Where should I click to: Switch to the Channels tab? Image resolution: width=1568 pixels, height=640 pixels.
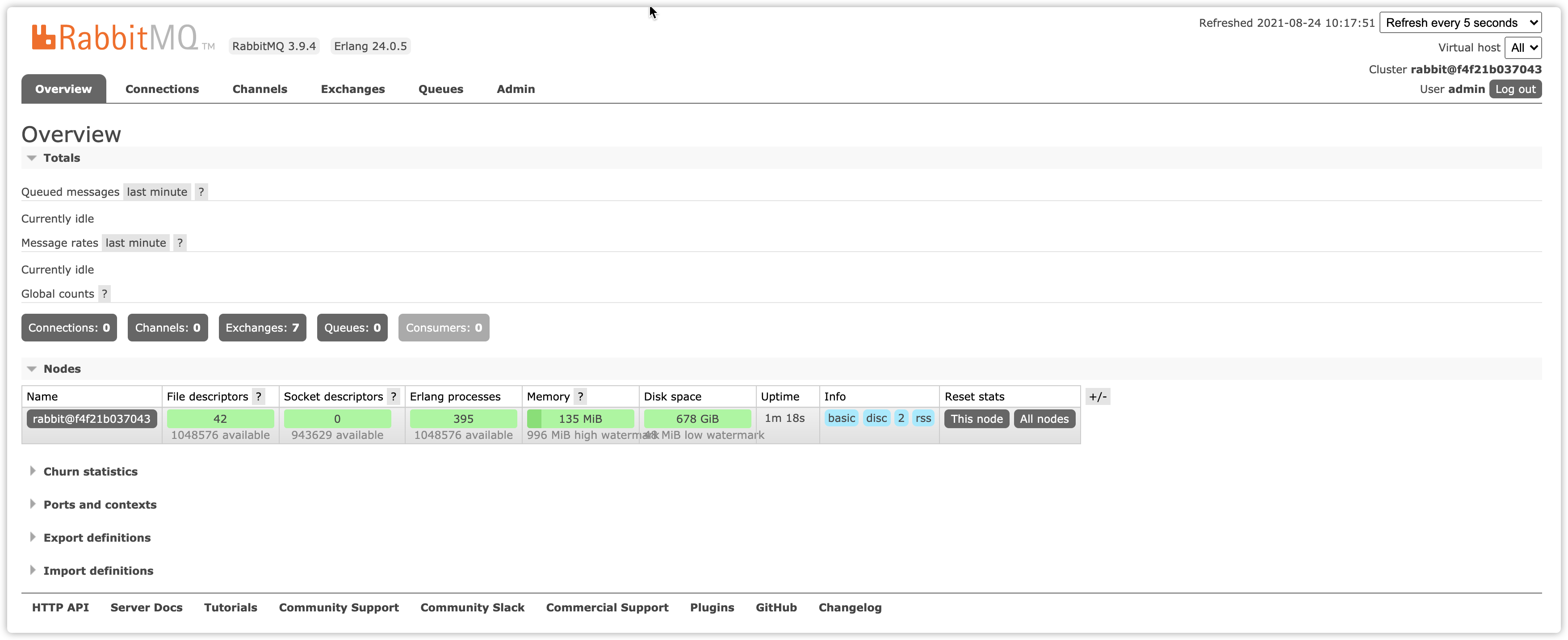click(x=260, y=89)
